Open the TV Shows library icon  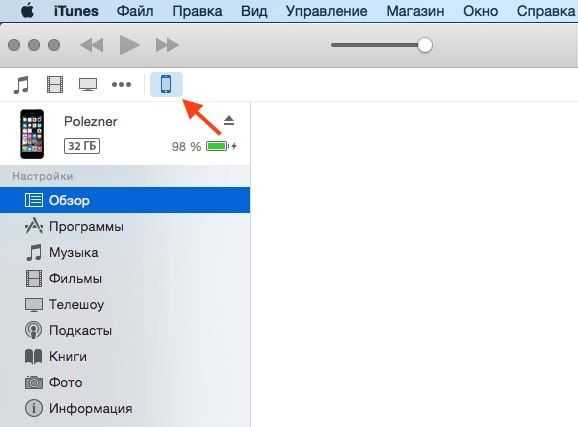88,84
